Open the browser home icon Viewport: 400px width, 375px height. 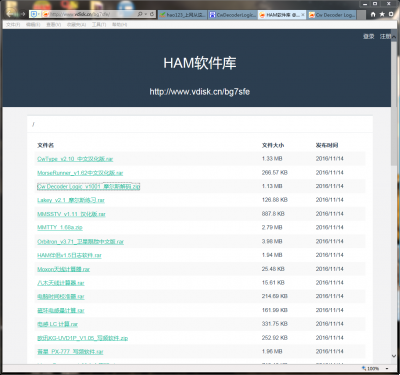click(x=373, y=14)
